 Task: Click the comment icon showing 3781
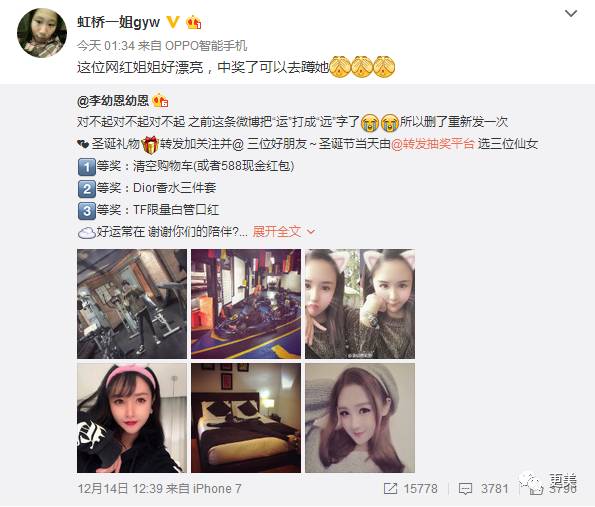click(x=465, y=489)
